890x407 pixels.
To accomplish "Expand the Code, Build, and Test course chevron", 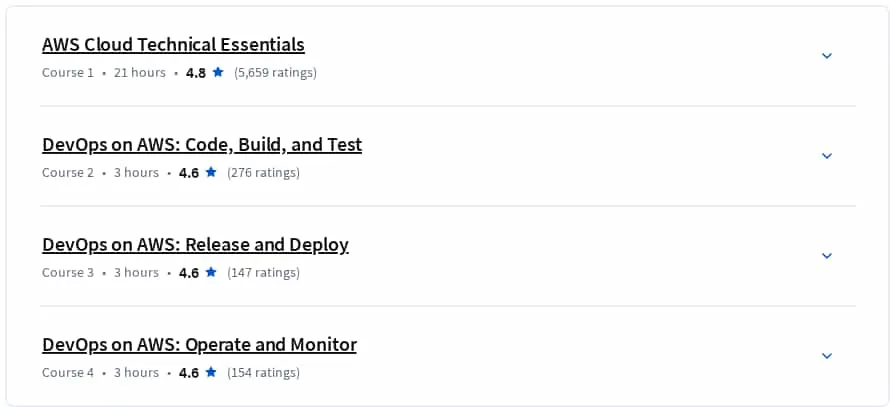I will (x=827, y=156).
